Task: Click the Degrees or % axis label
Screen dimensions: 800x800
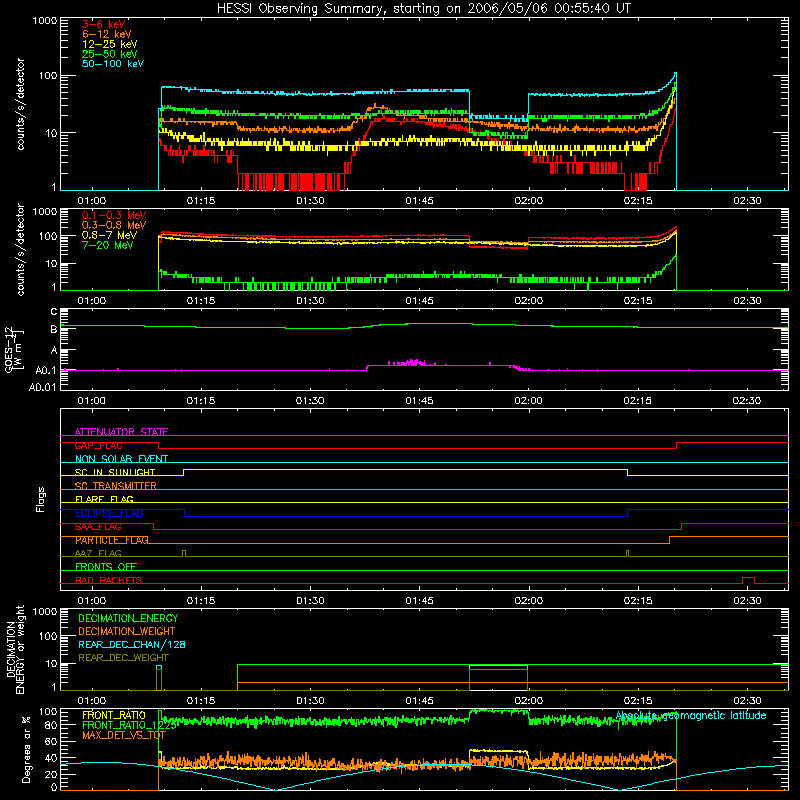Action: click(x=26, y=749)
